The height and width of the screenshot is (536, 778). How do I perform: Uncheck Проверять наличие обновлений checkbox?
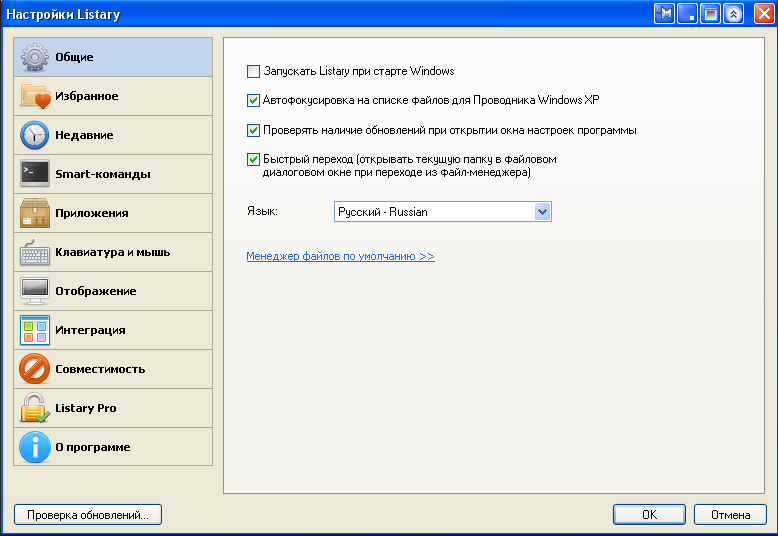click(253, 131)
